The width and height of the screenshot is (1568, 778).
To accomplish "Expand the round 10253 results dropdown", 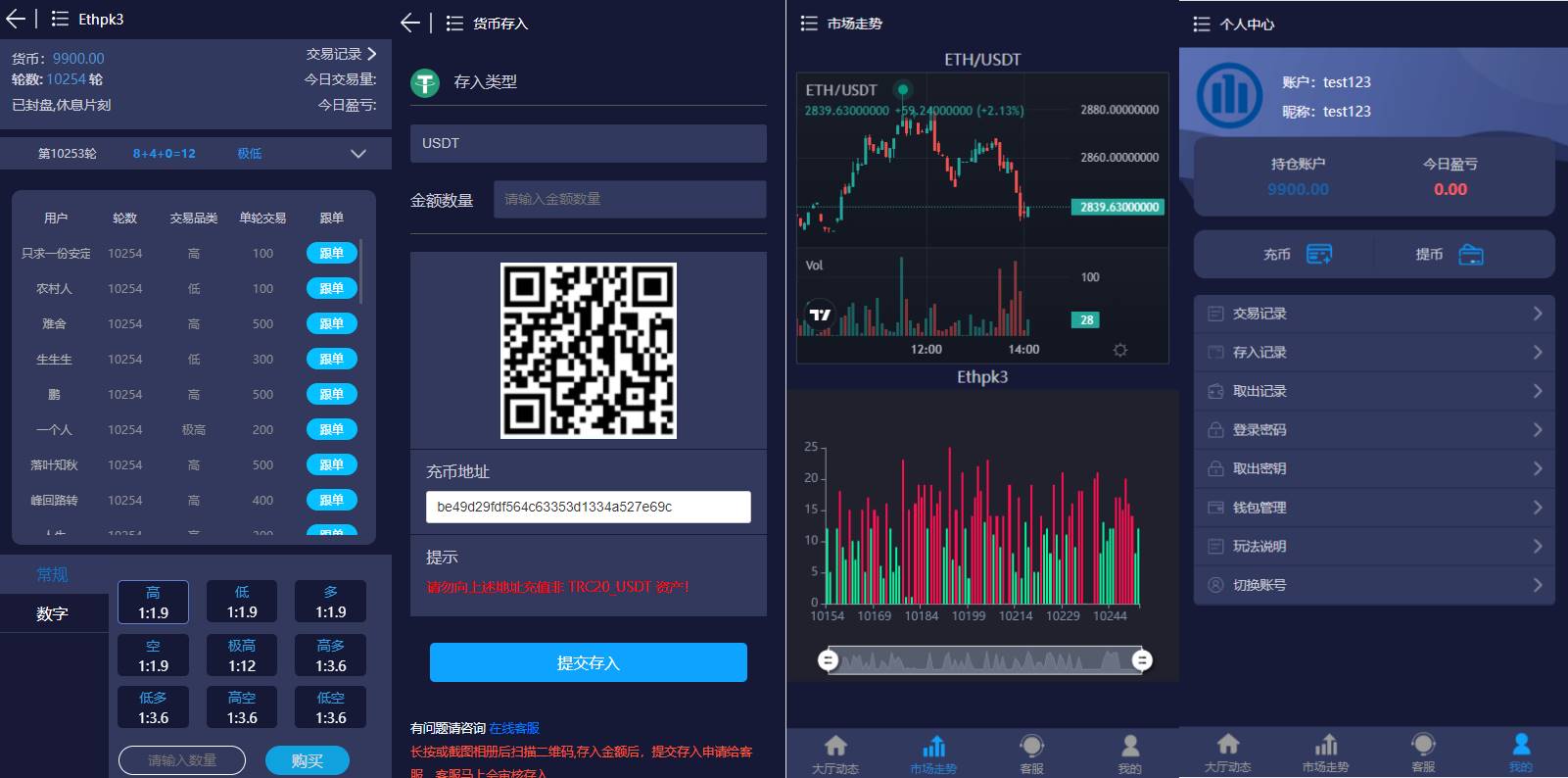I will (x=358, y=154).
